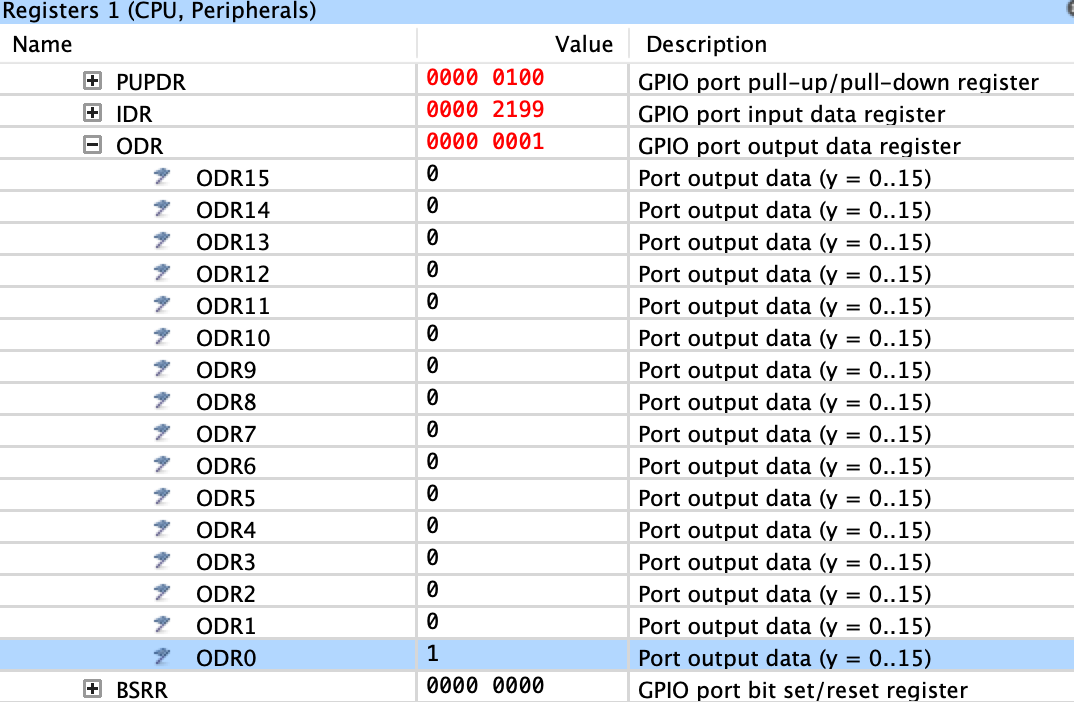Image resolution: width=1074 pixels, height=702 pixels.
Task: Click the bitfield icon beside ODR10
Action: (x=162, y=336)
